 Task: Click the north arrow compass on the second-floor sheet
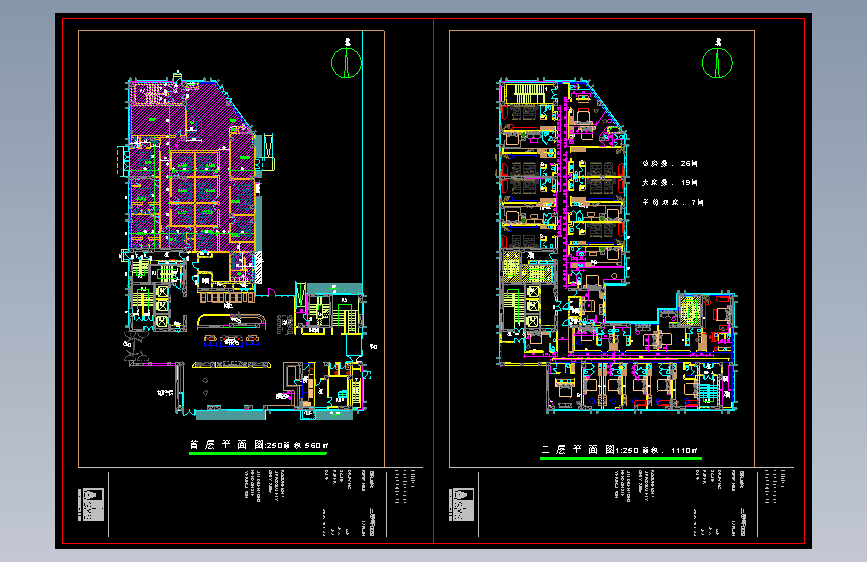[717, 62]
